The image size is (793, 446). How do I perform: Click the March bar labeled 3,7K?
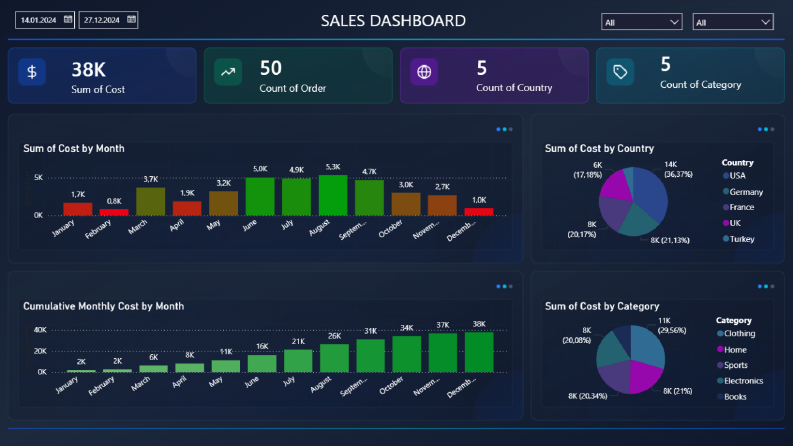point(151,201)
